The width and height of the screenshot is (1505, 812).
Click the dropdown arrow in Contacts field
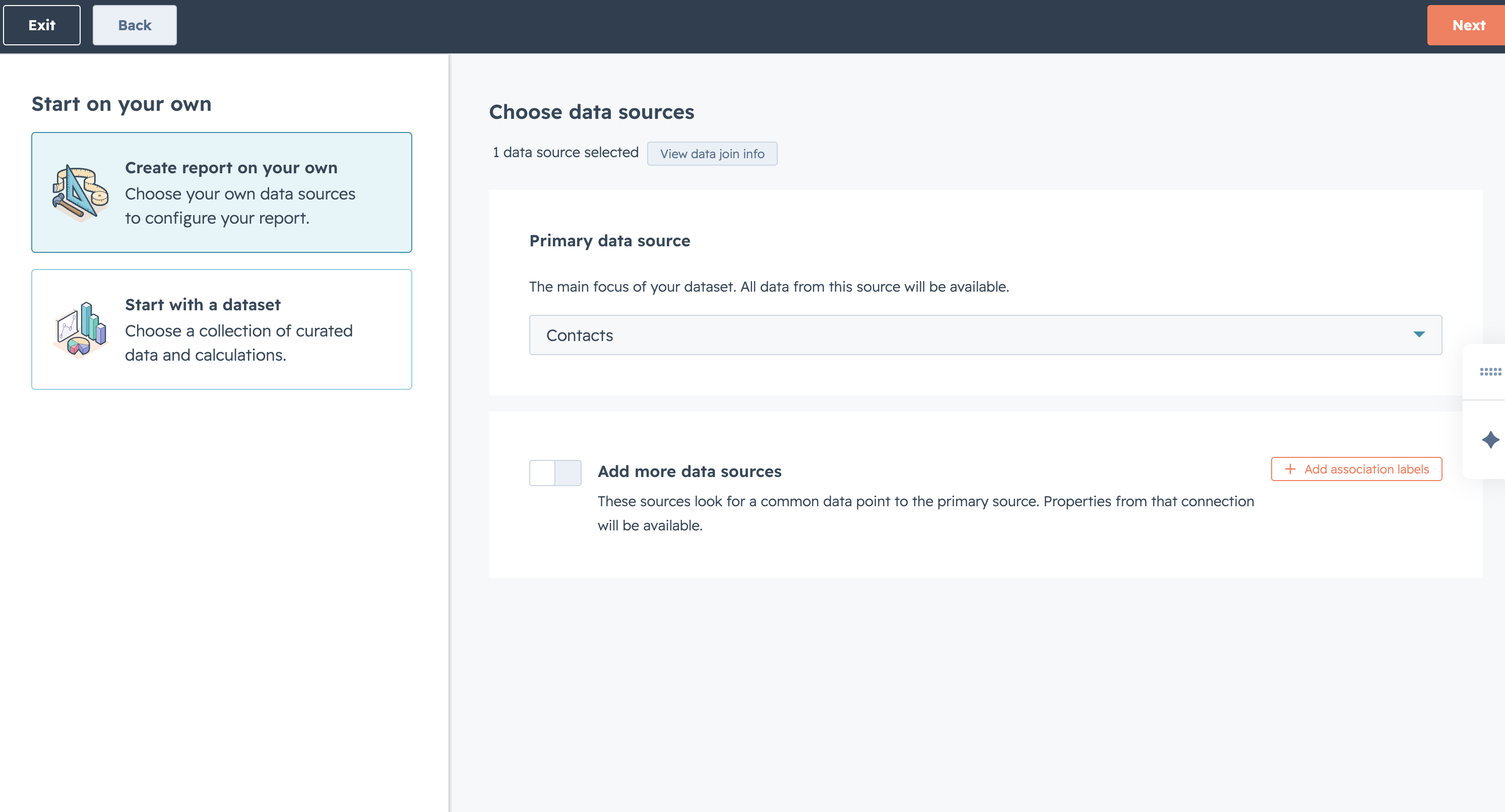pyautogui.click(x=1418, y=334)
